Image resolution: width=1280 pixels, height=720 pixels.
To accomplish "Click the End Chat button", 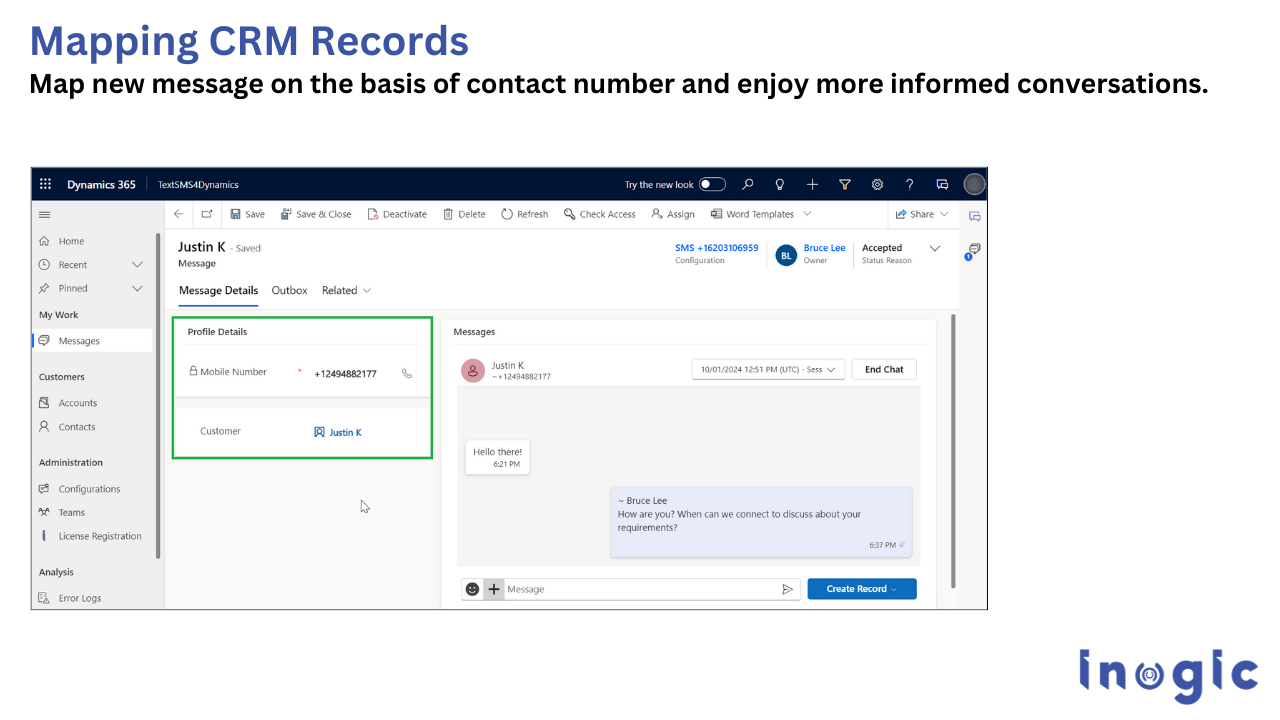I will coord(884,369).
